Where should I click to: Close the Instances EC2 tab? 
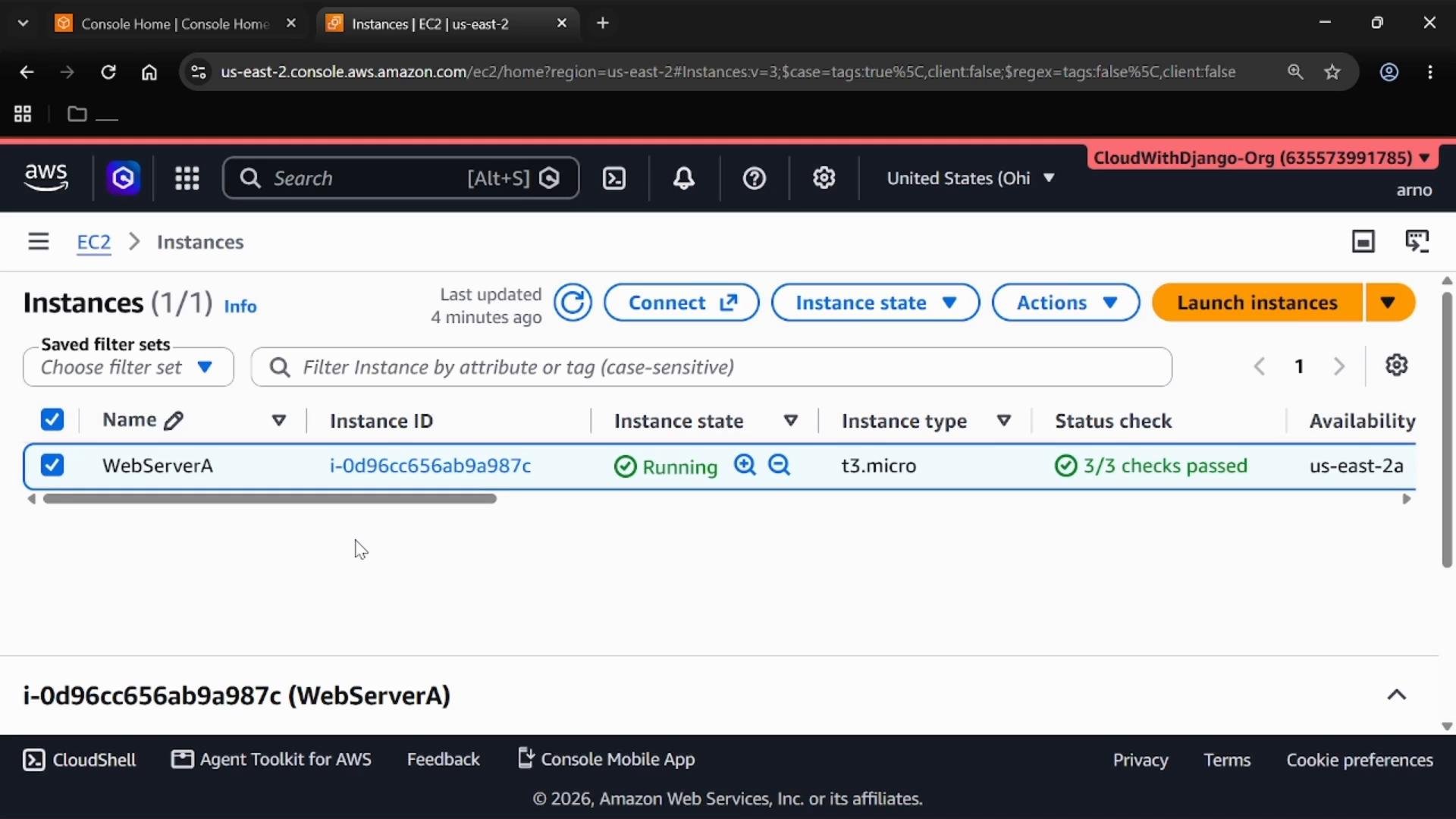click(x=562, y=24)
